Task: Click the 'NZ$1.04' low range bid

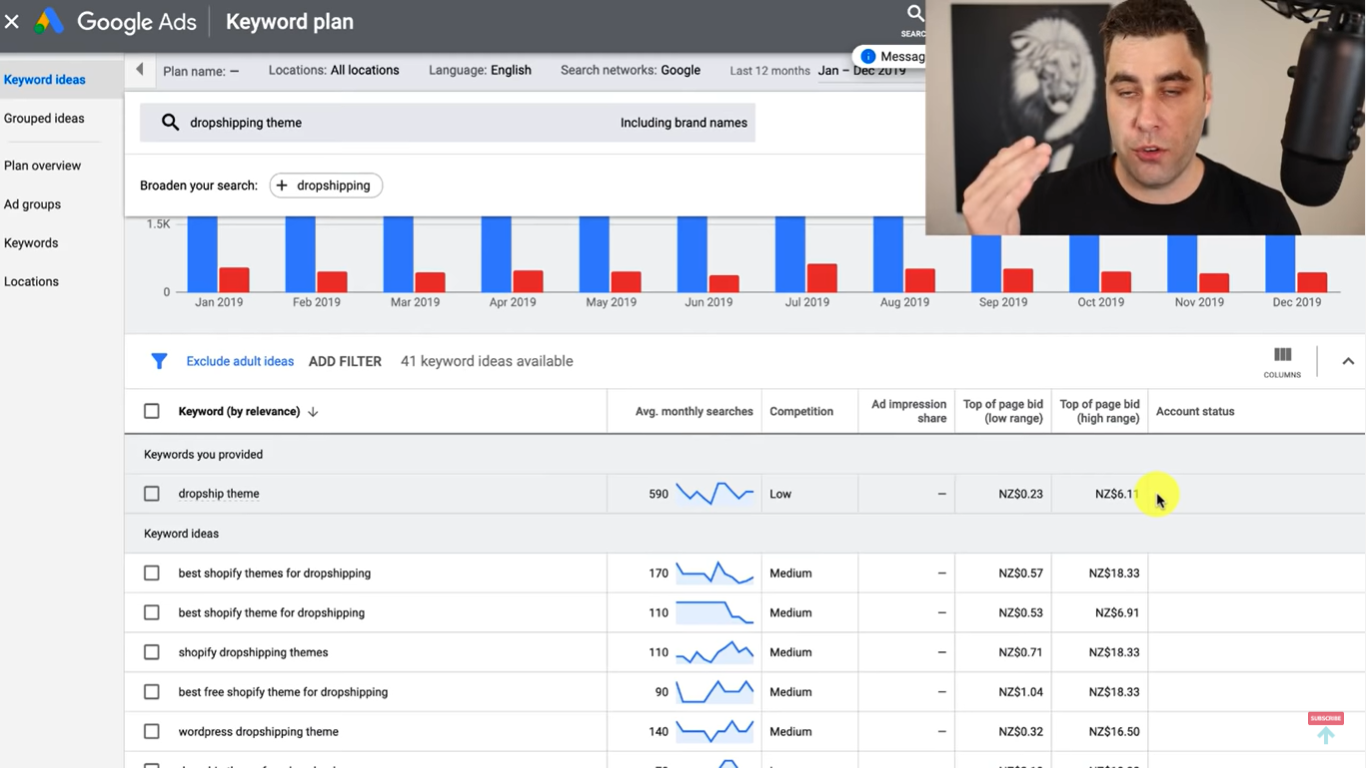Action: coord(1020,691)
